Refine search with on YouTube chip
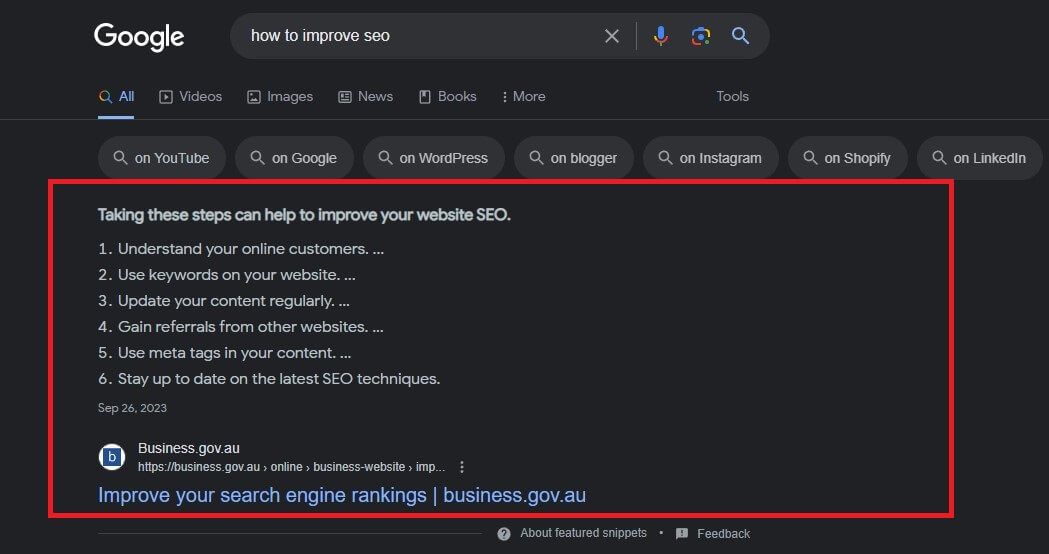The height and width of the screenshot is (554, 1049). point(162,158)
